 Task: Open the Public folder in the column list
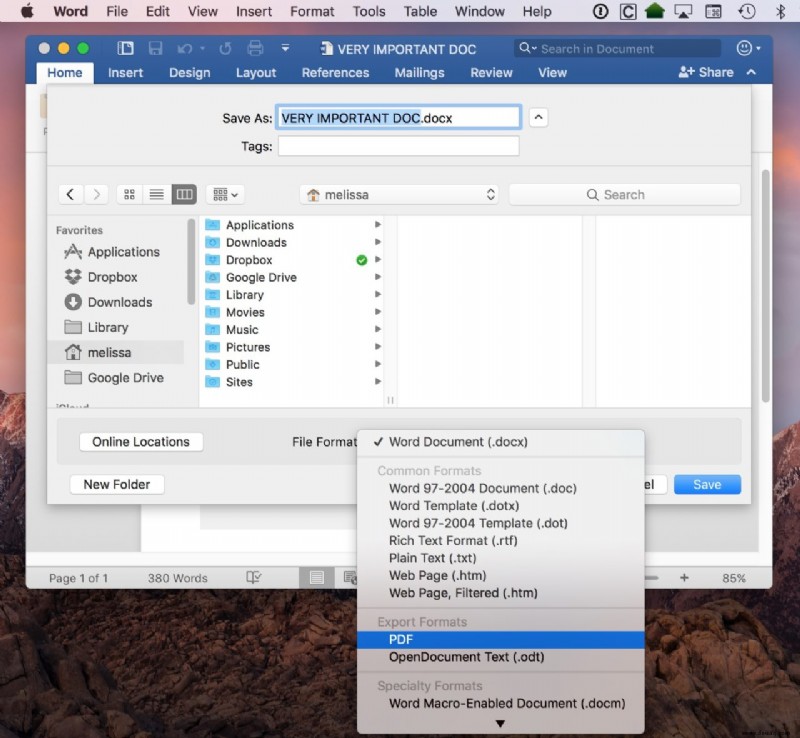[292, 364]
